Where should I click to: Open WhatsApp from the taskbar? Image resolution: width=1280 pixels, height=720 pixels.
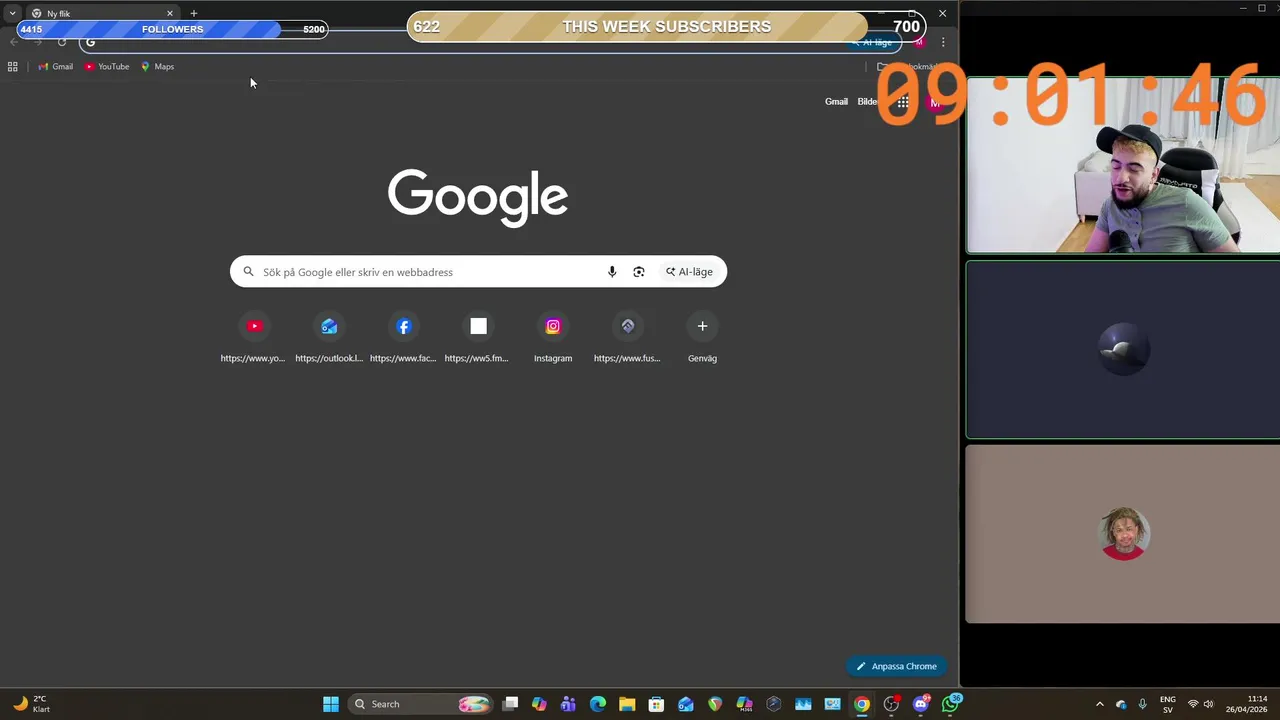(x=950, y=704)
